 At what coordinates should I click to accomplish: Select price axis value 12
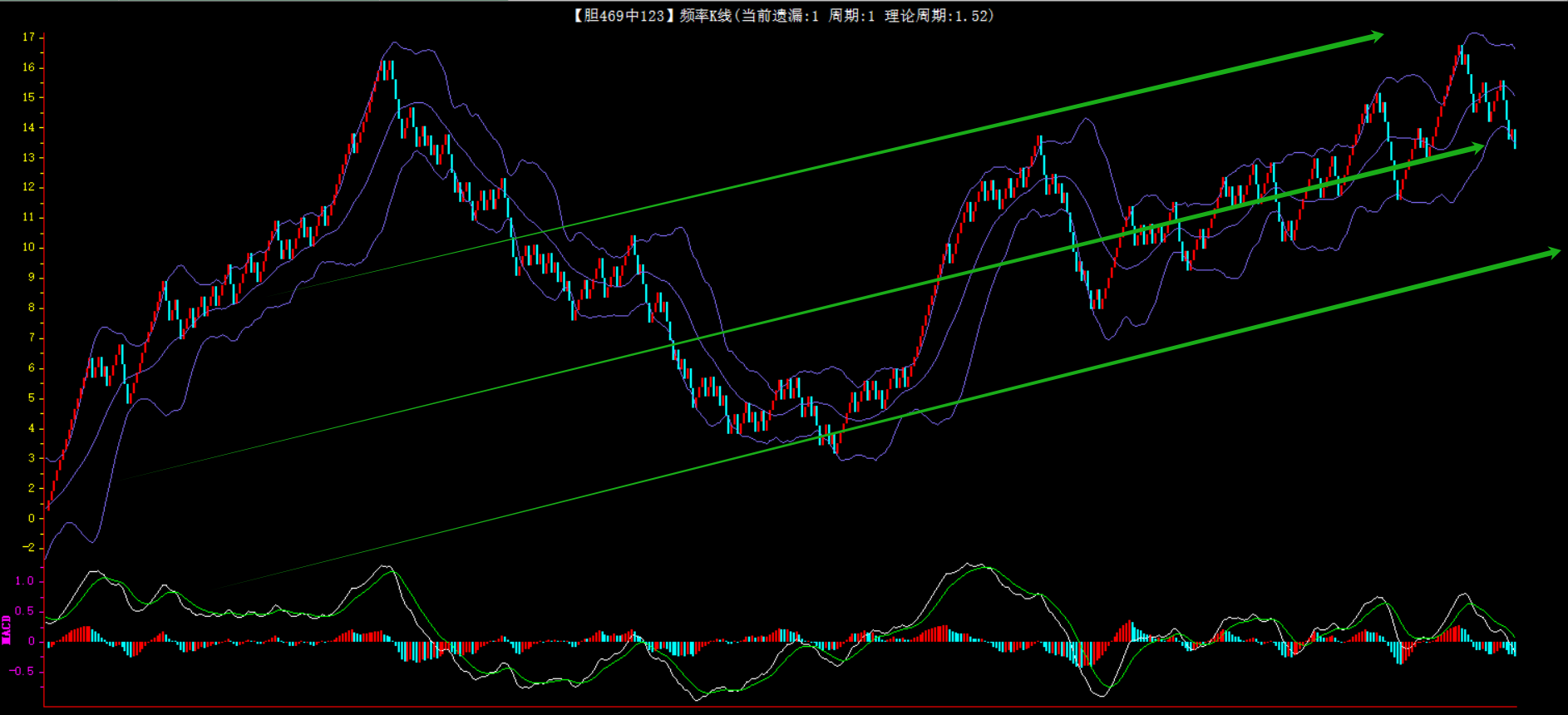[x=29, y=187]
